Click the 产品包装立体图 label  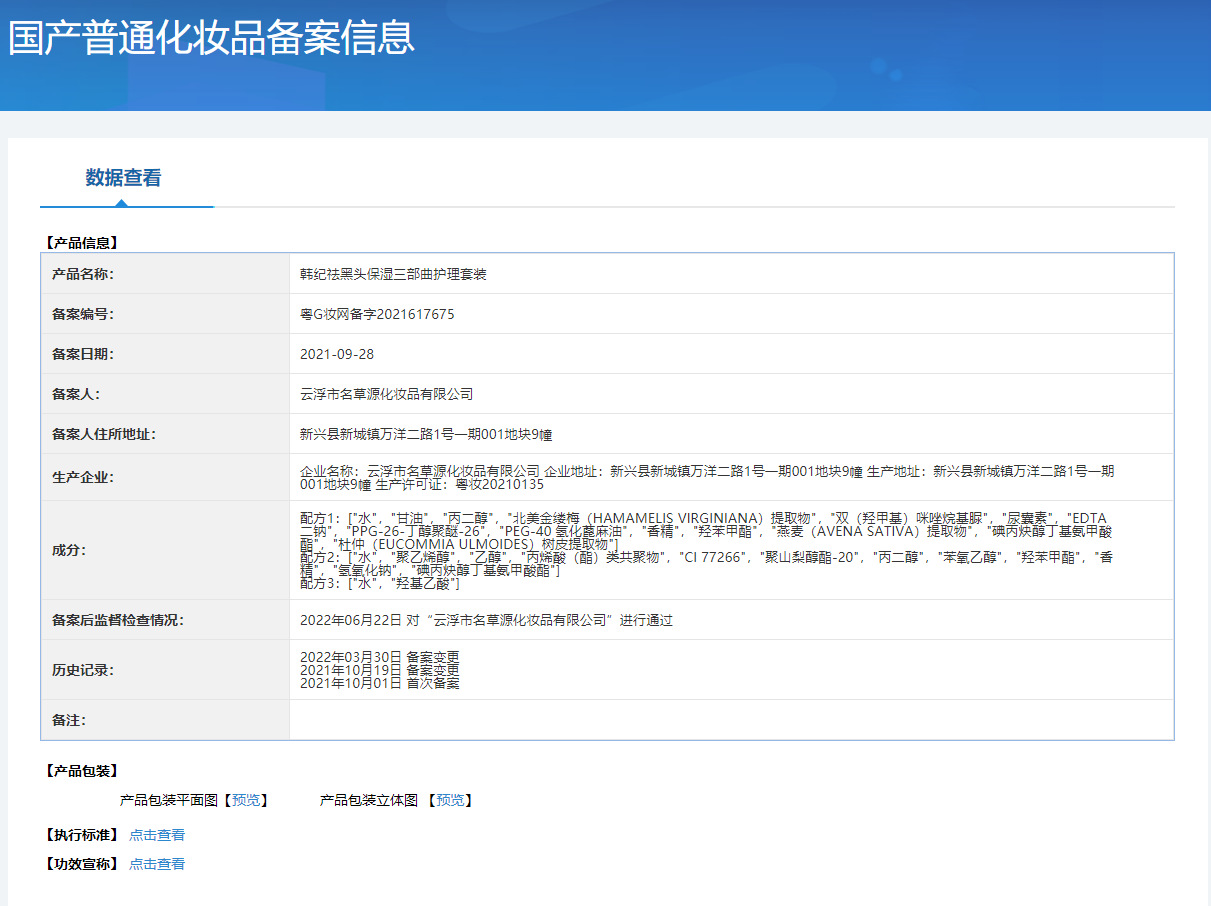369,800
